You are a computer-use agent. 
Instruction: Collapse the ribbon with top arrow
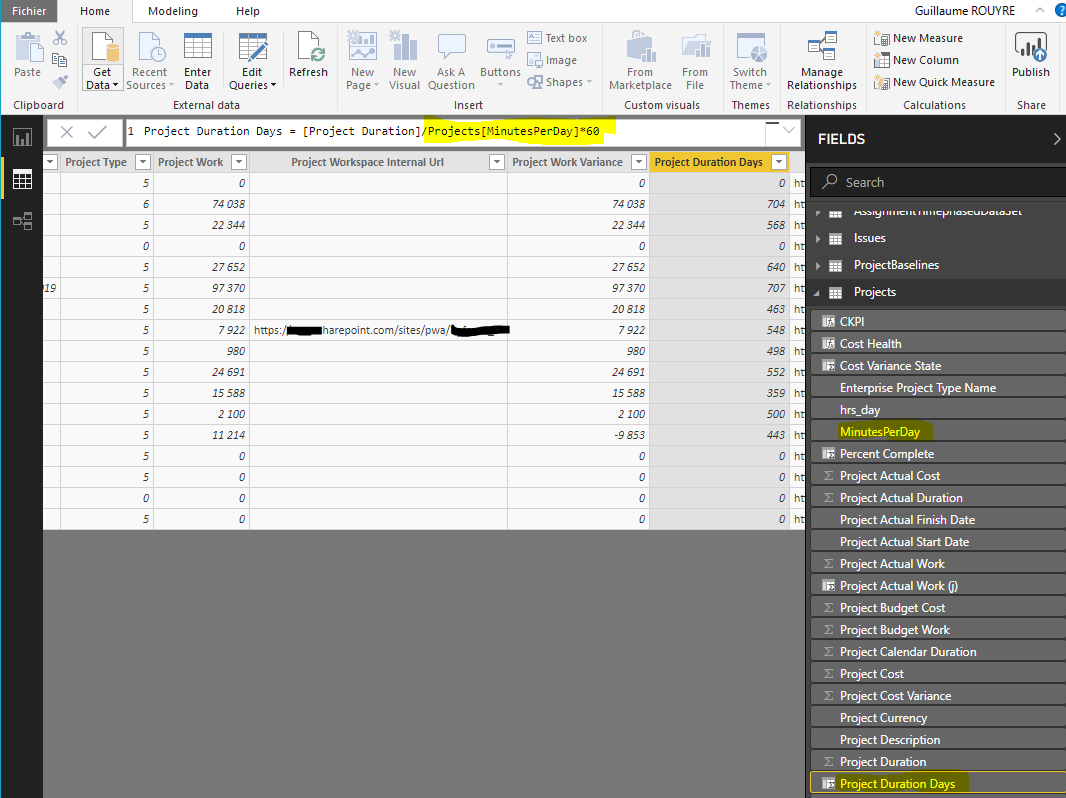pos(1040,10)
